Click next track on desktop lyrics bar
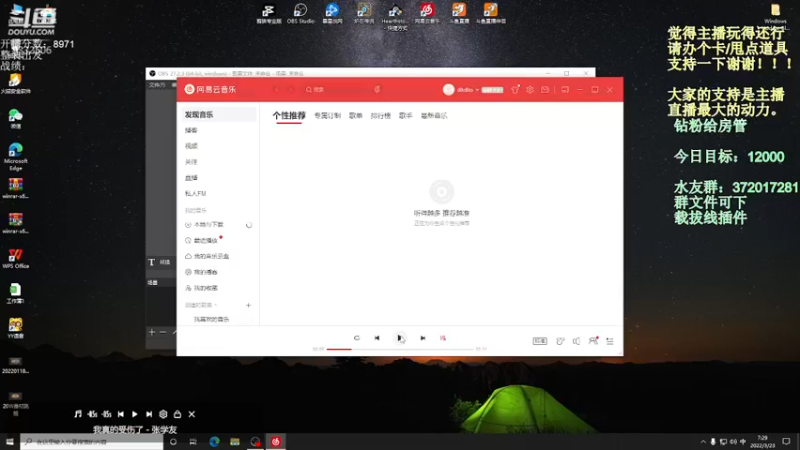This screenshot has width=800, height=450. (149, 414)
